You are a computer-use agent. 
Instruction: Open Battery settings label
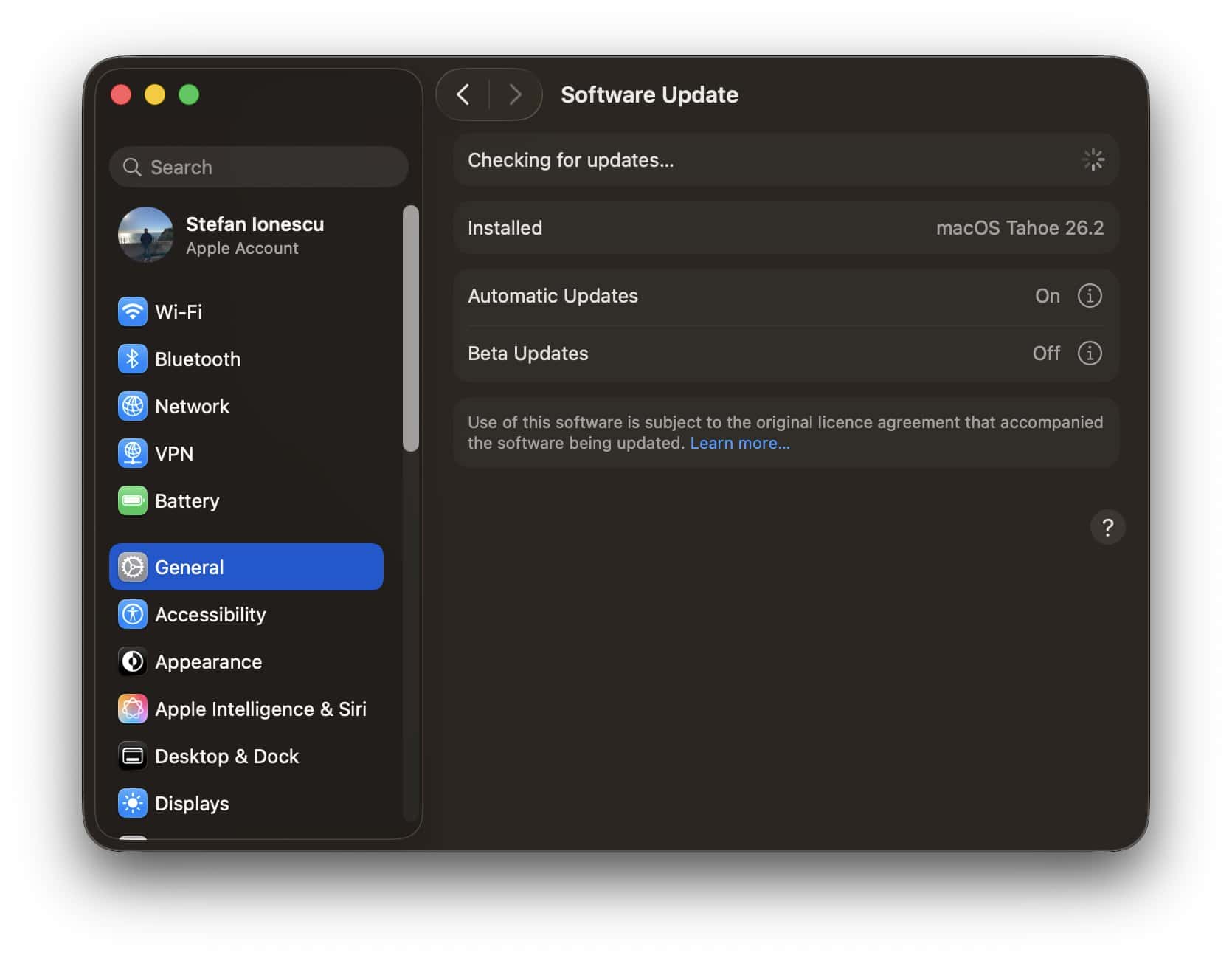point(187,501)
